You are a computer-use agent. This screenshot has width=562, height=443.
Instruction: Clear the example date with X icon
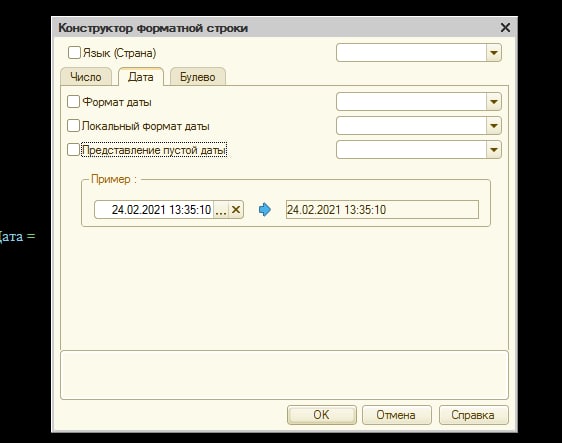tap(236, 210)
